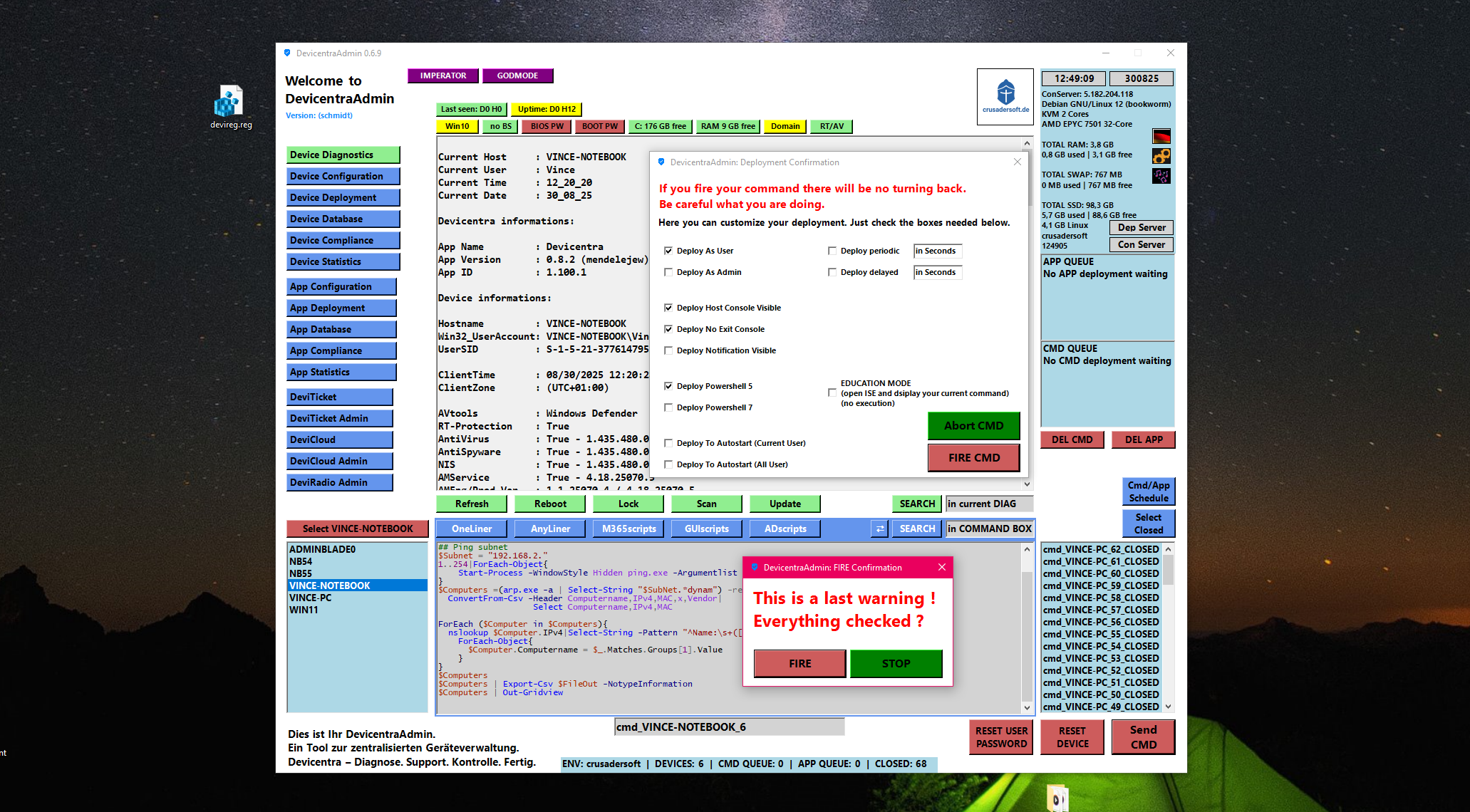Image resolution: width=1470 pixels, height=812 pixels.
Task: Open the crusadersoft.de knight logo
Action: [x=1005, y=96]
